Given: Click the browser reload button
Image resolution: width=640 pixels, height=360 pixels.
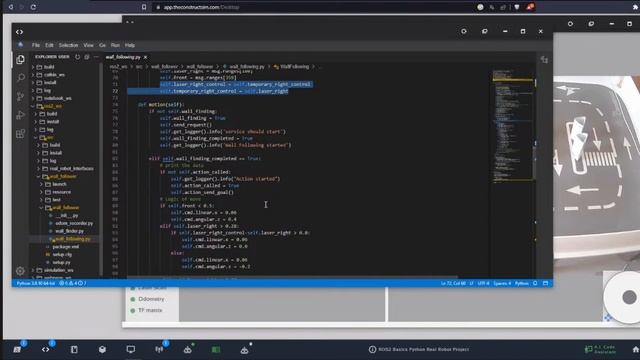Looking at the screenshot, I should tap(33, 7).
